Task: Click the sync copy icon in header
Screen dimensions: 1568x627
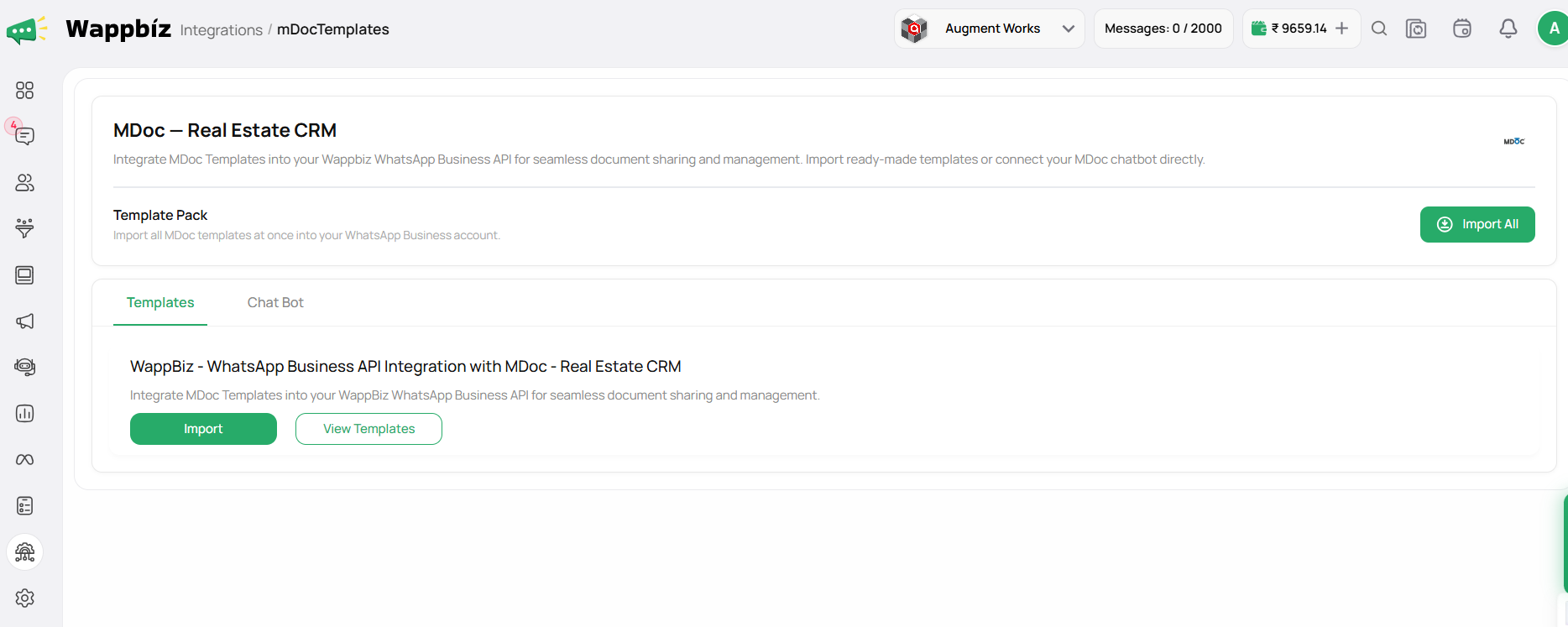Action: (1416, 29)
